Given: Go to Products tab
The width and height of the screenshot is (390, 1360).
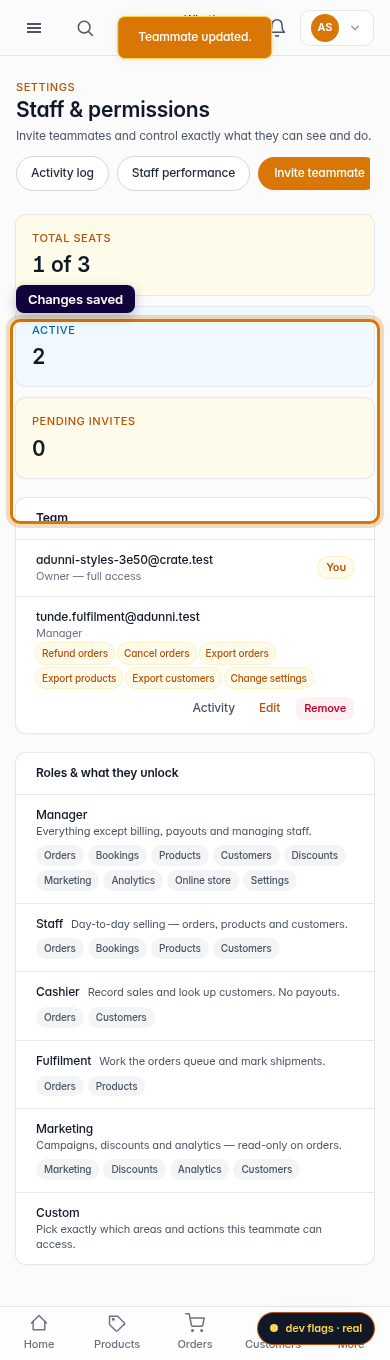Looking at the screenshot, I should click(x=117, y=1333).
